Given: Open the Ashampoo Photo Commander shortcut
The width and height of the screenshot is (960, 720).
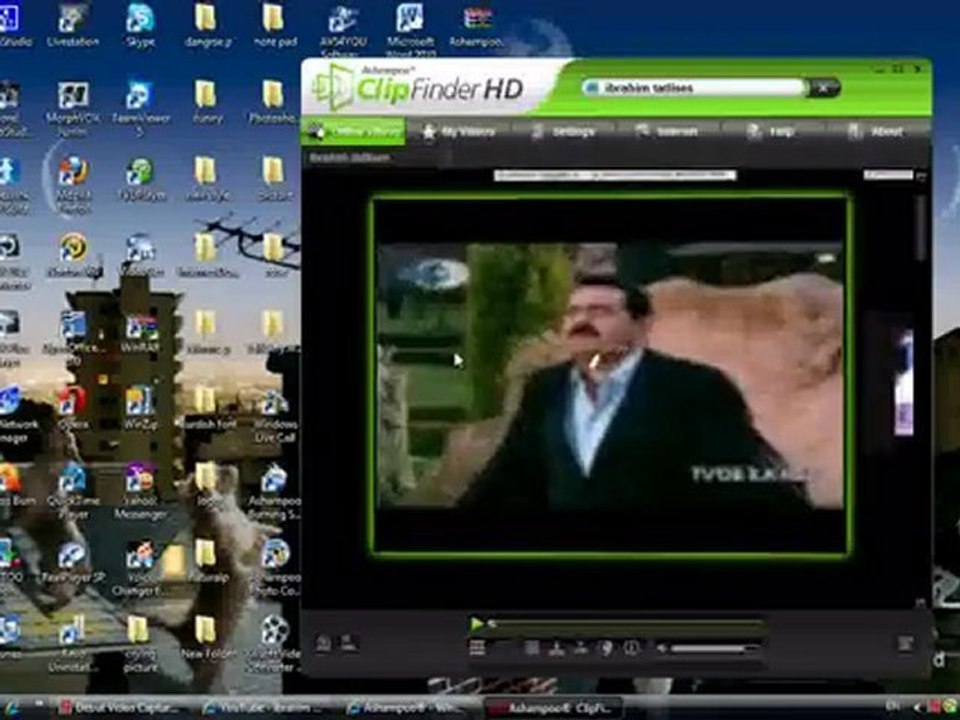Looking at the screenshot, I should pyautogui.click(x=275, y=569).
